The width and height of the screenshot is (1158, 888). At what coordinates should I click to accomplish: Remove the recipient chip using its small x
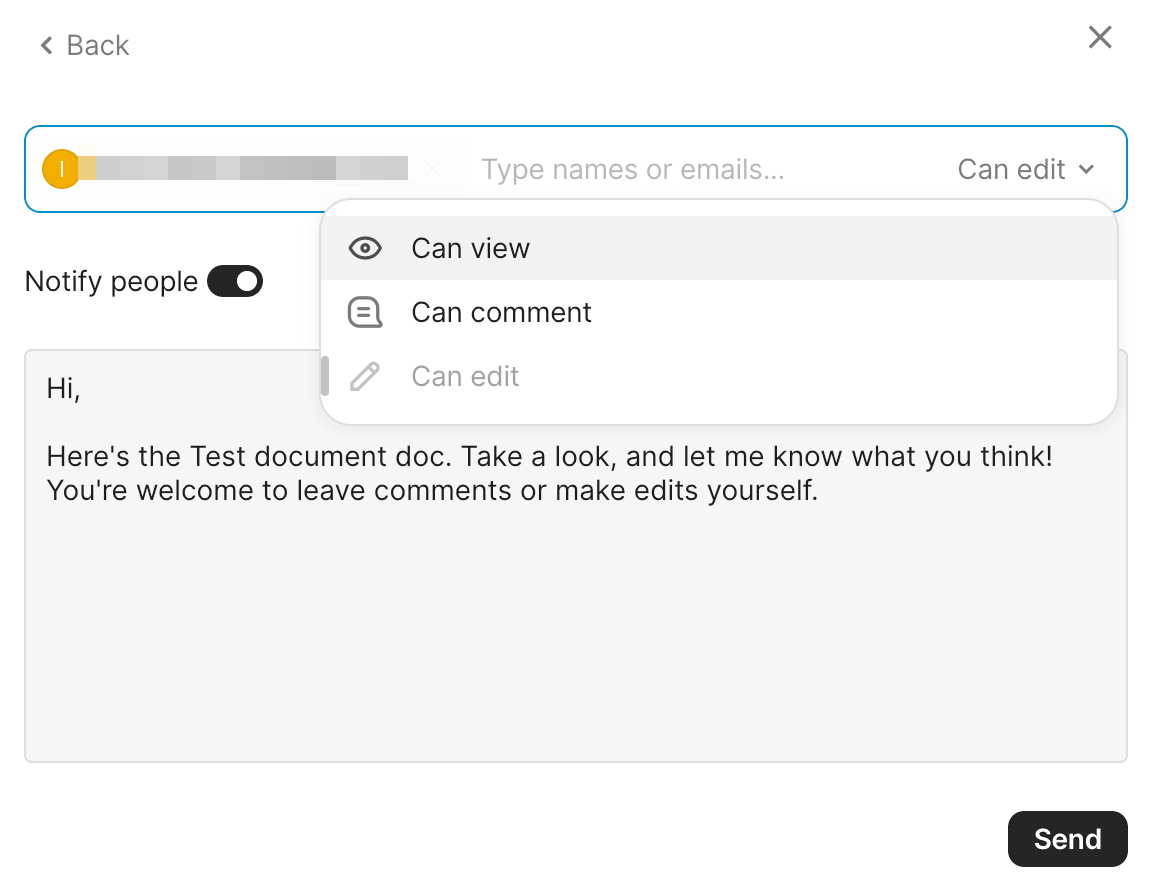click(433, 169)
